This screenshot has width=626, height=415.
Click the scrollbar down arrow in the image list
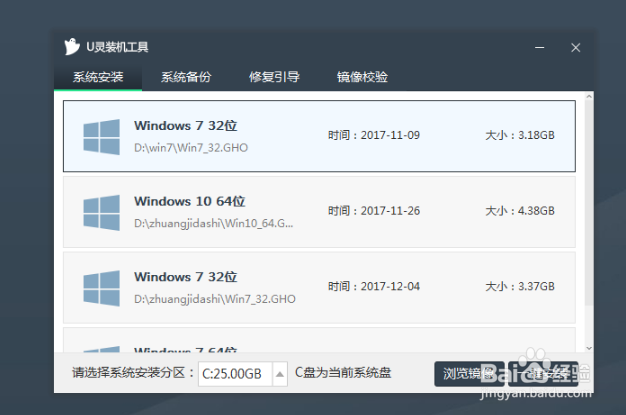click(x=589, y=348)
